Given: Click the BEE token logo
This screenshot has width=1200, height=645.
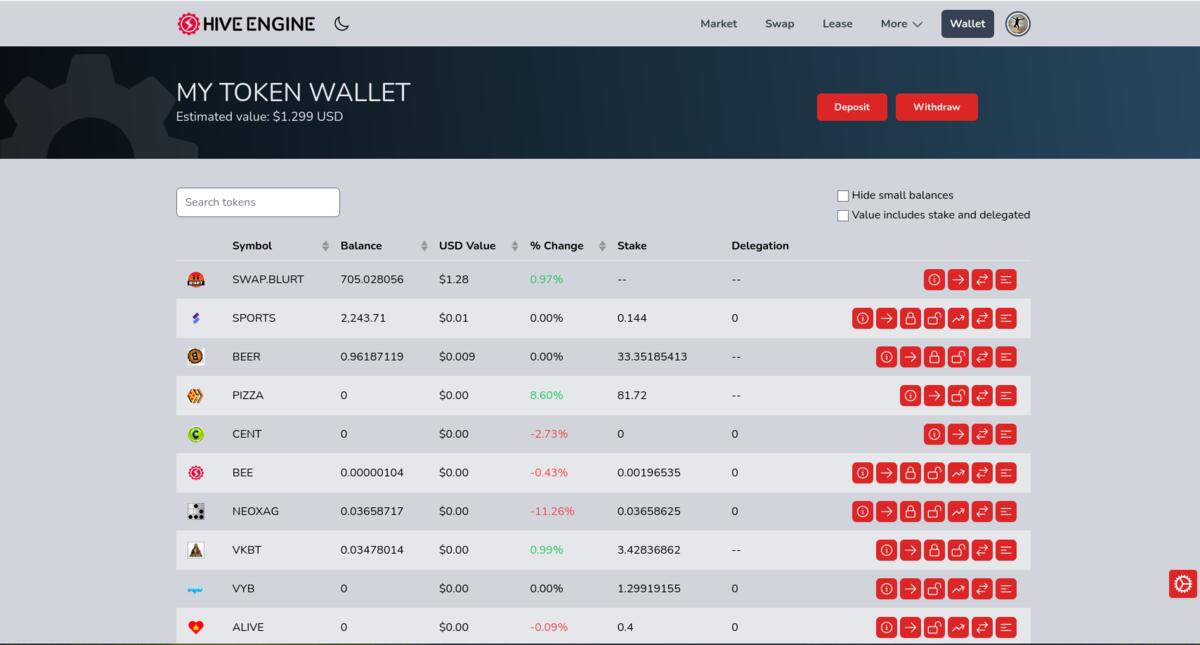Looking at the screenshot, I should pyautogui.click(x=196, y=473).
